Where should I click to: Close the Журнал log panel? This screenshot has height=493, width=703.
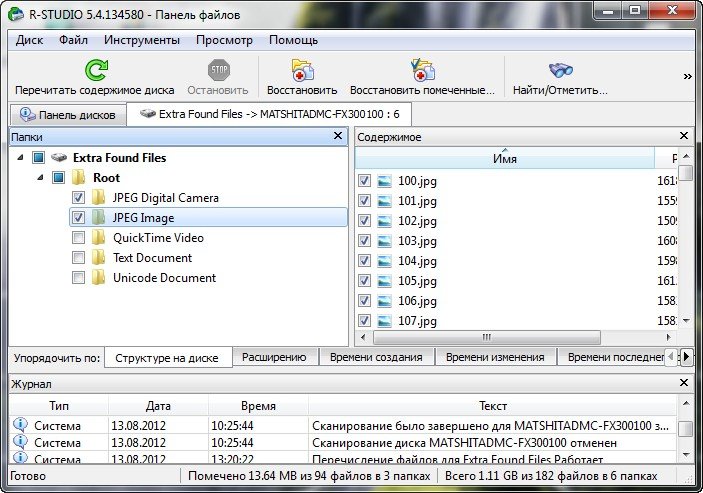coord(685,383)
